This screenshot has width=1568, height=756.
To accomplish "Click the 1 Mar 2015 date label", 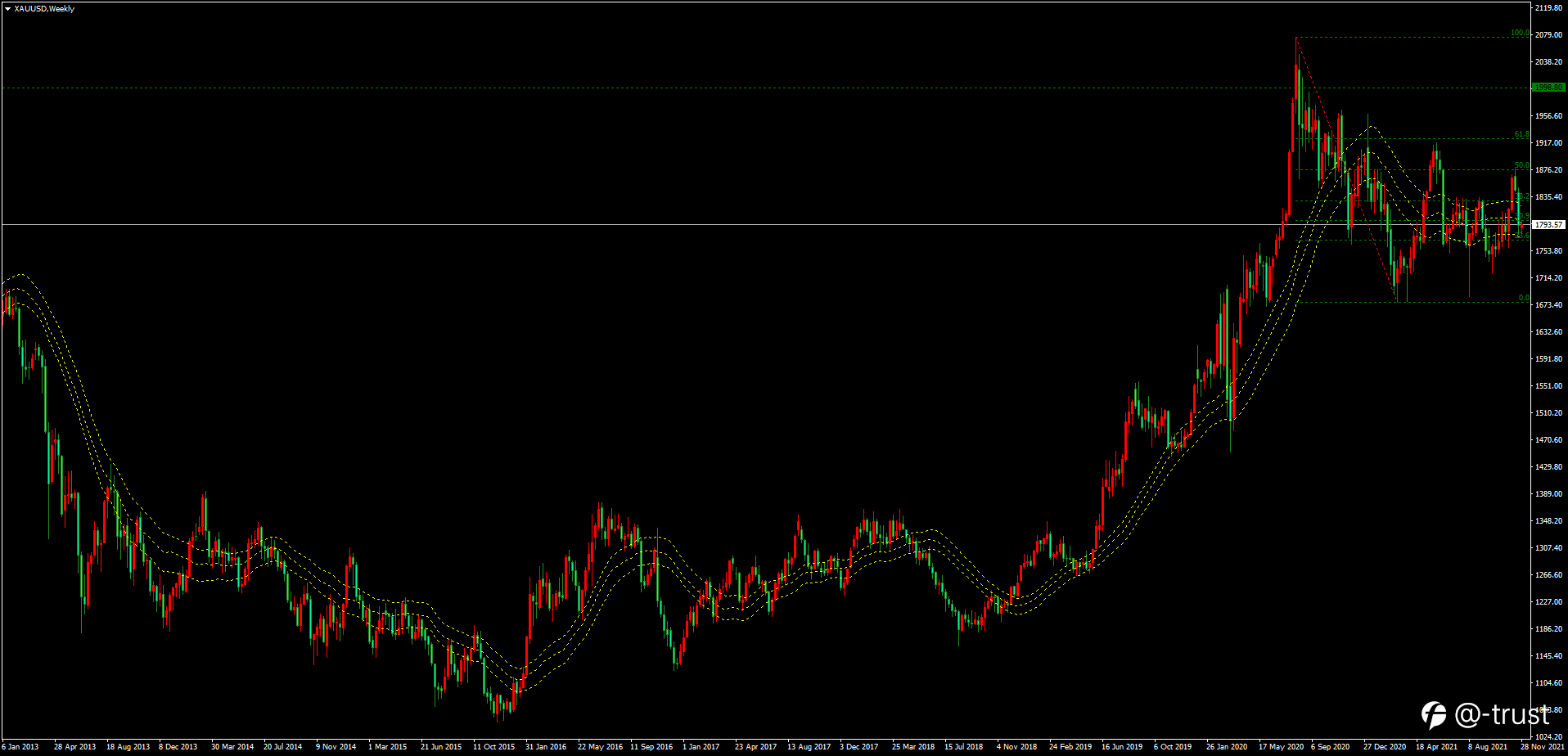I will pos(387,747).
